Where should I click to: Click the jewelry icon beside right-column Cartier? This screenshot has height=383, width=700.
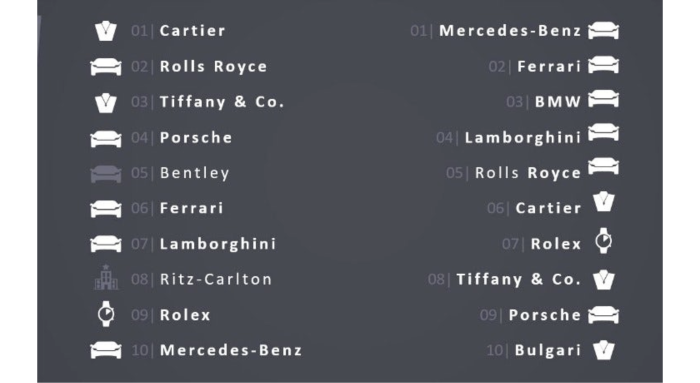coord(604,201)
